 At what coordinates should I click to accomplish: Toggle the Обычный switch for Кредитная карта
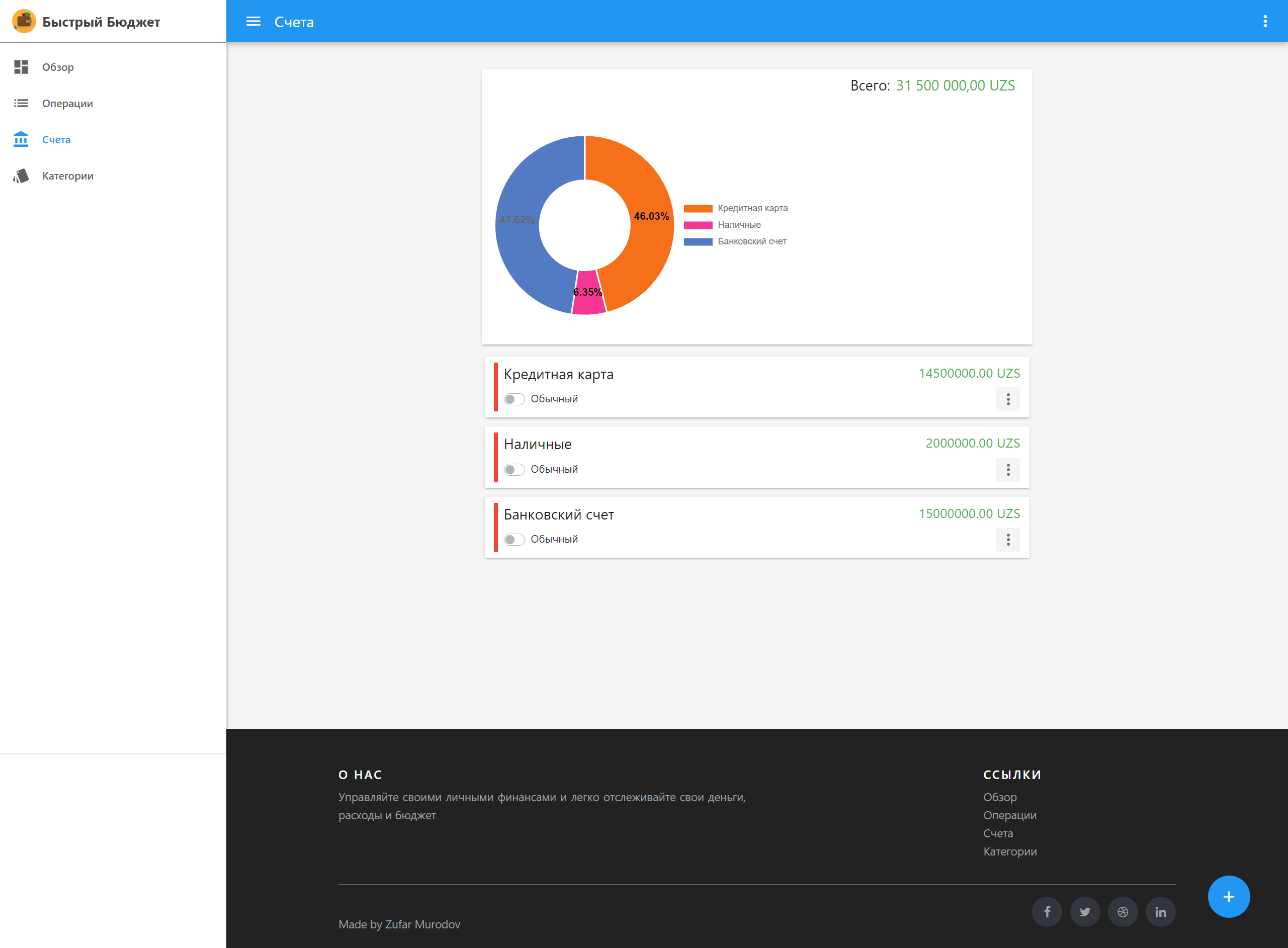pyautogui.click(x=514, y=399)
